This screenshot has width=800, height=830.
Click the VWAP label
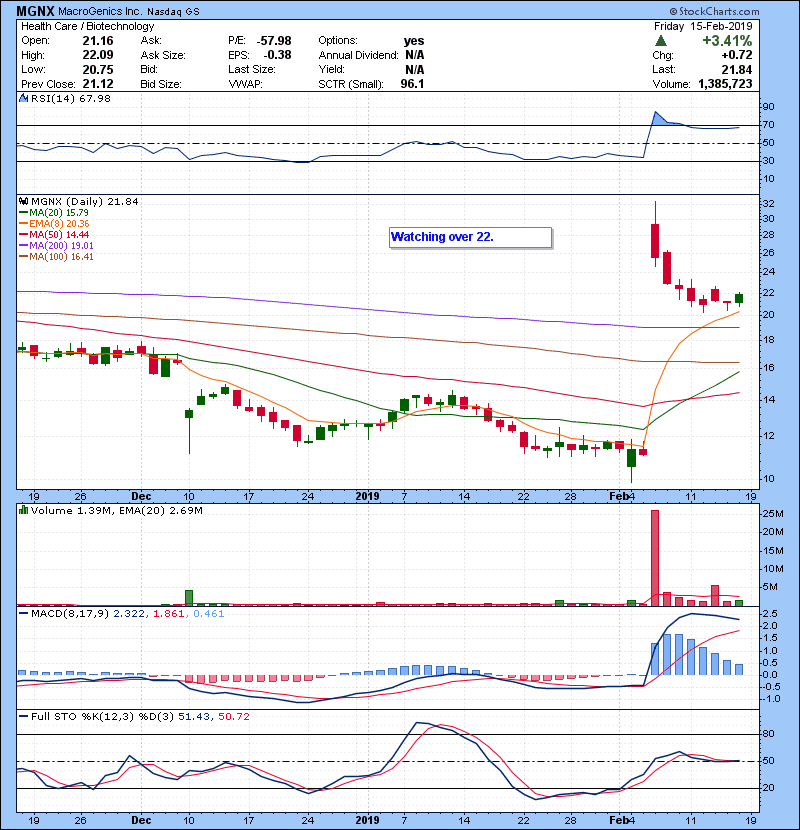pos(245,84)
